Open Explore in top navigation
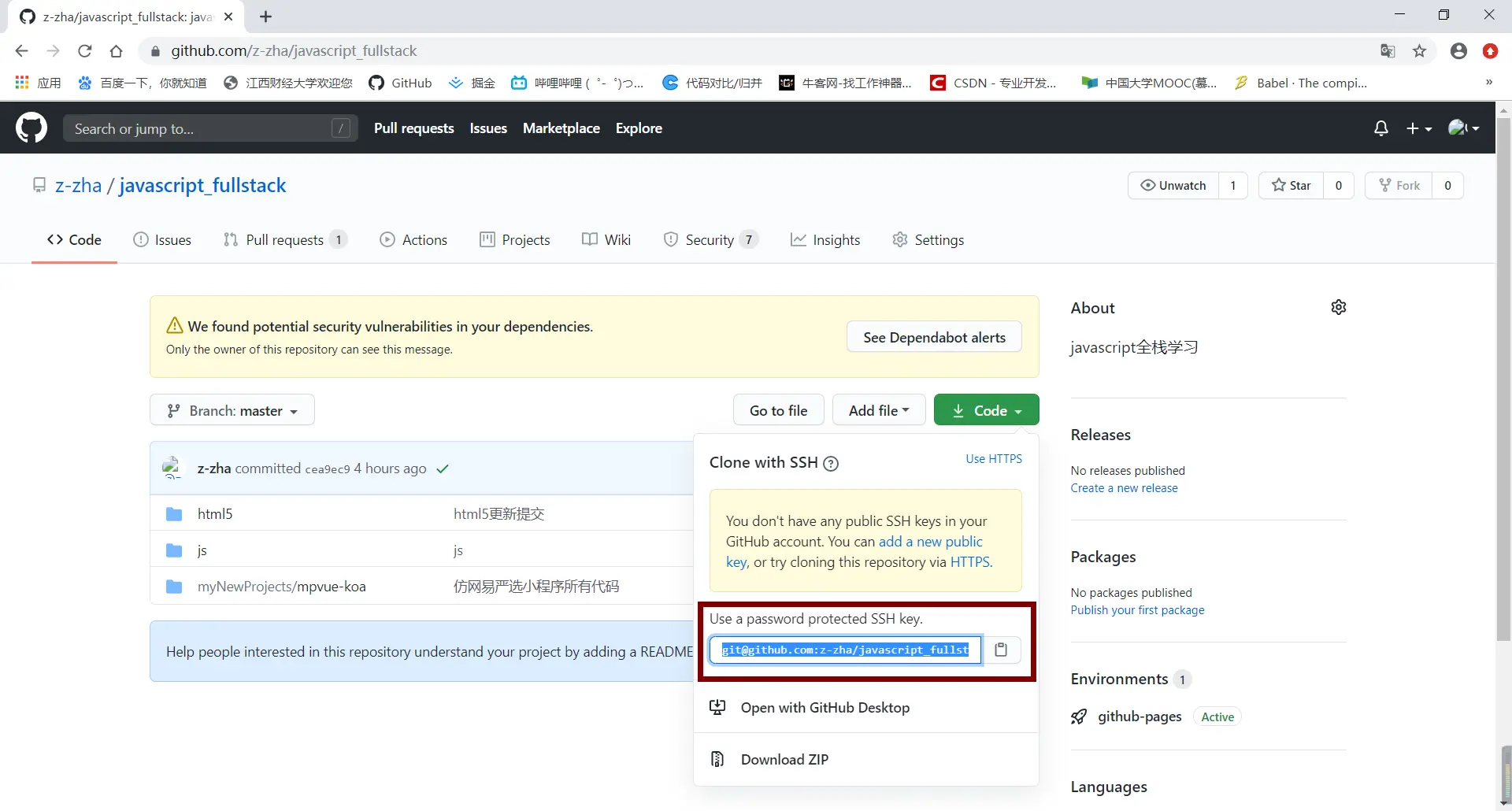Image resolution: width=1512 pixels, height=811 pixels. pos(639,128)
